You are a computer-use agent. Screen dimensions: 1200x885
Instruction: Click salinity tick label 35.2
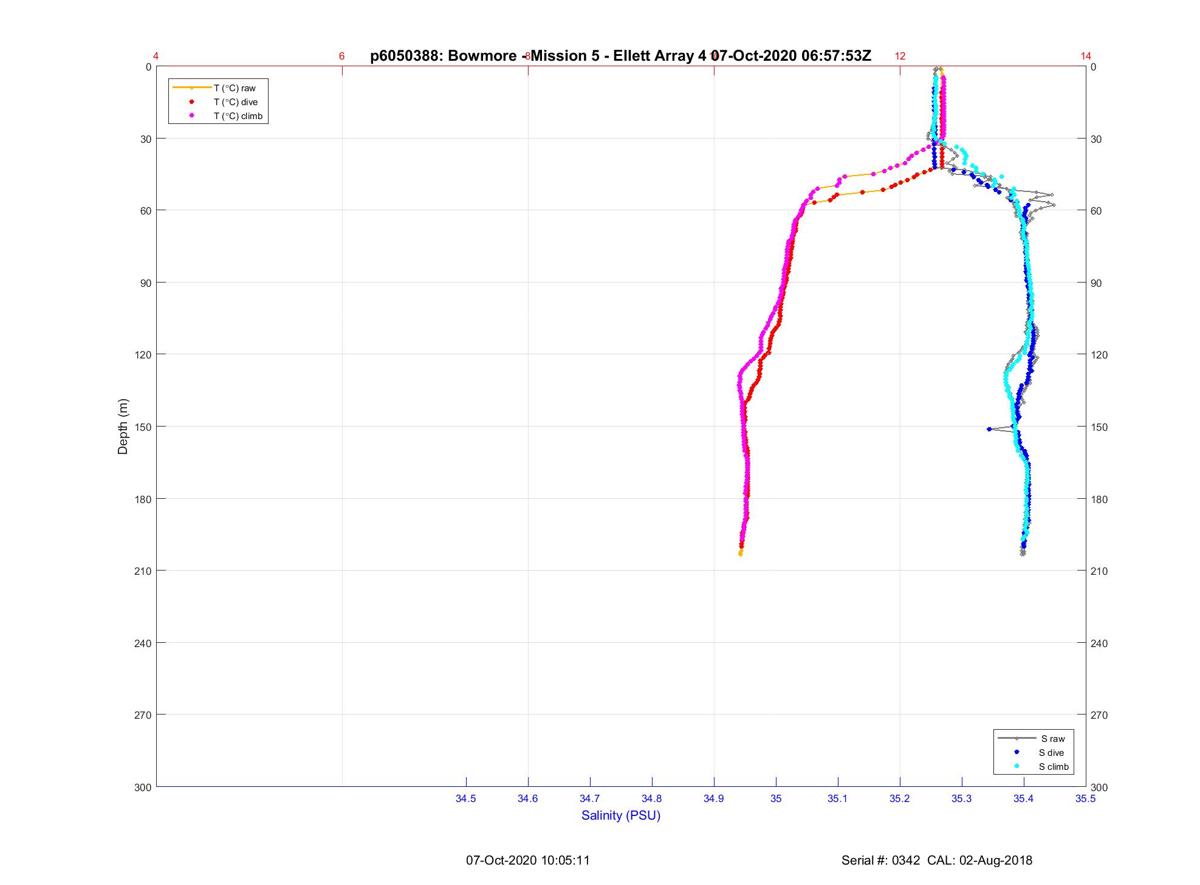(900, 799)
